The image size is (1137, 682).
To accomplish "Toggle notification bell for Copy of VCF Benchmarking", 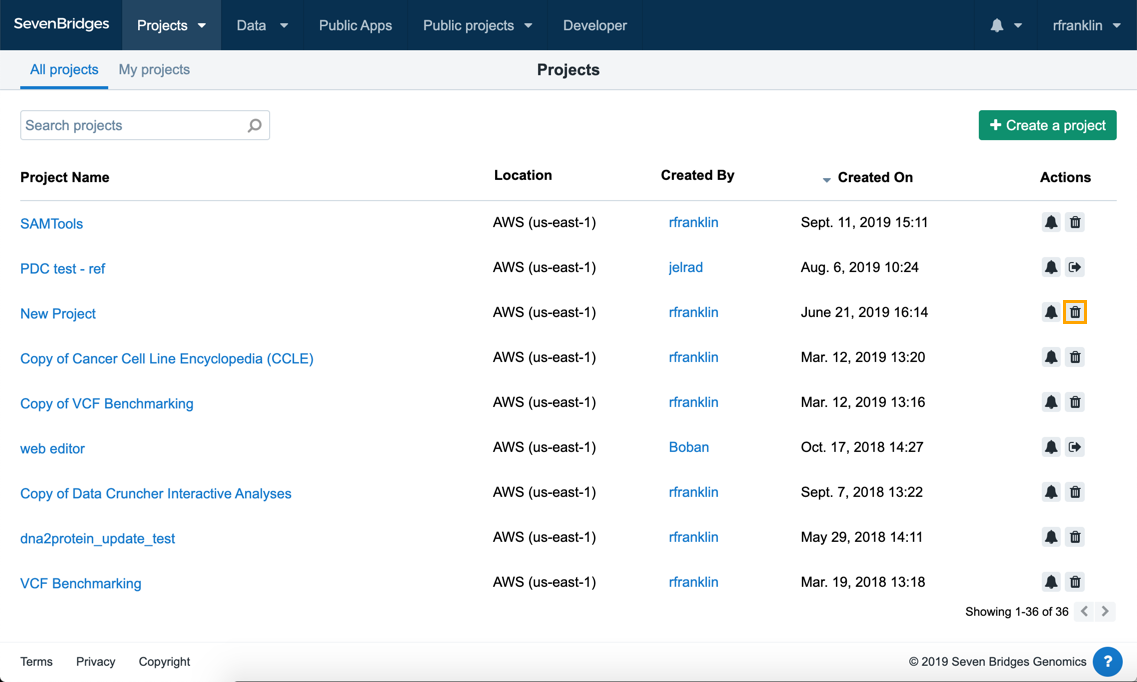I will pyautogui.click(x=1051, y=402).
